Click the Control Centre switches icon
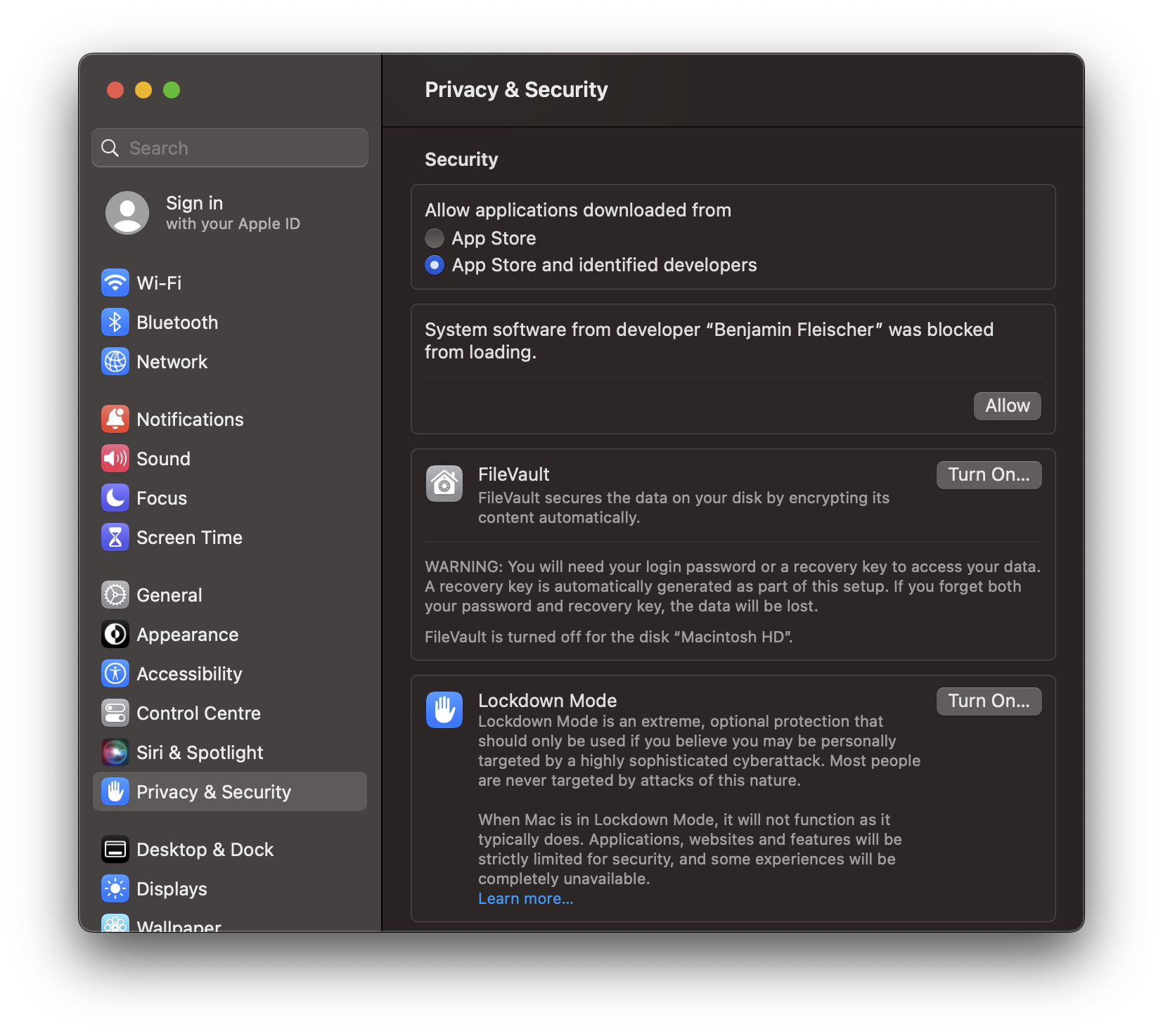Screen dimensions: 1163x1036 (x=115, y=713)
